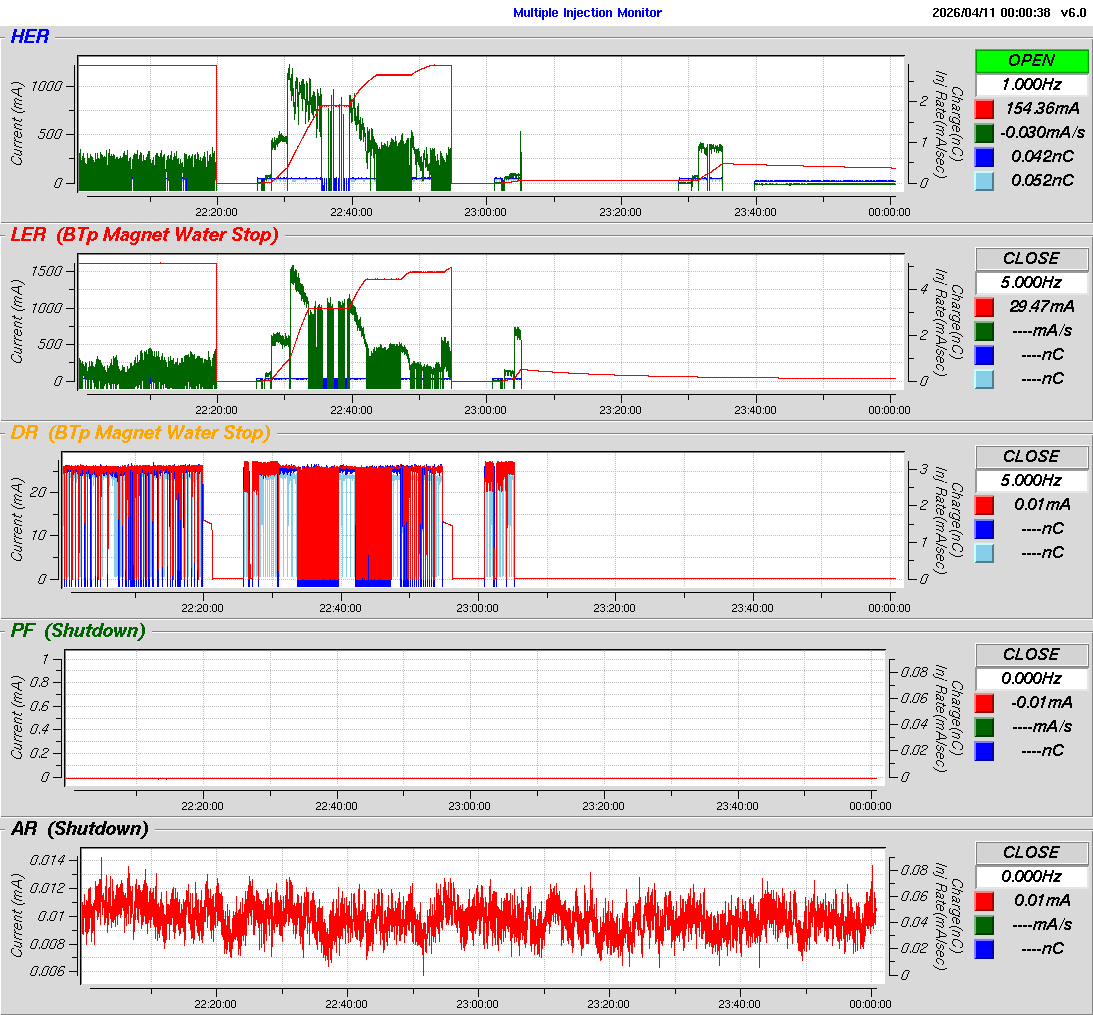Click the Multiple Injection Monitor title
This screenshot has height=1015, width=1093.
tap(587, 13)
